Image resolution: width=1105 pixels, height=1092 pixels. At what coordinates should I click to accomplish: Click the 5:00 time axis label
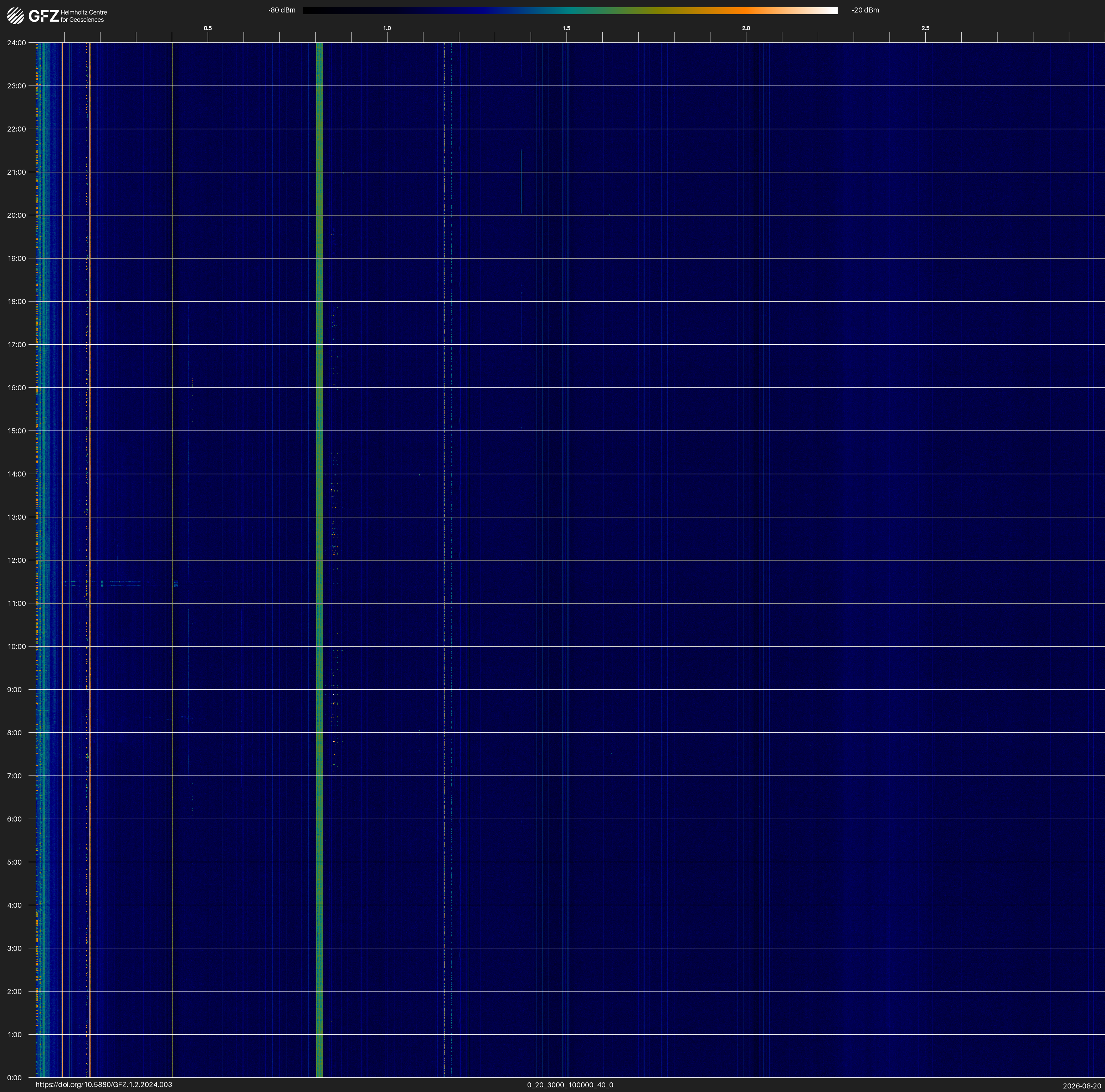pos(14,862)
